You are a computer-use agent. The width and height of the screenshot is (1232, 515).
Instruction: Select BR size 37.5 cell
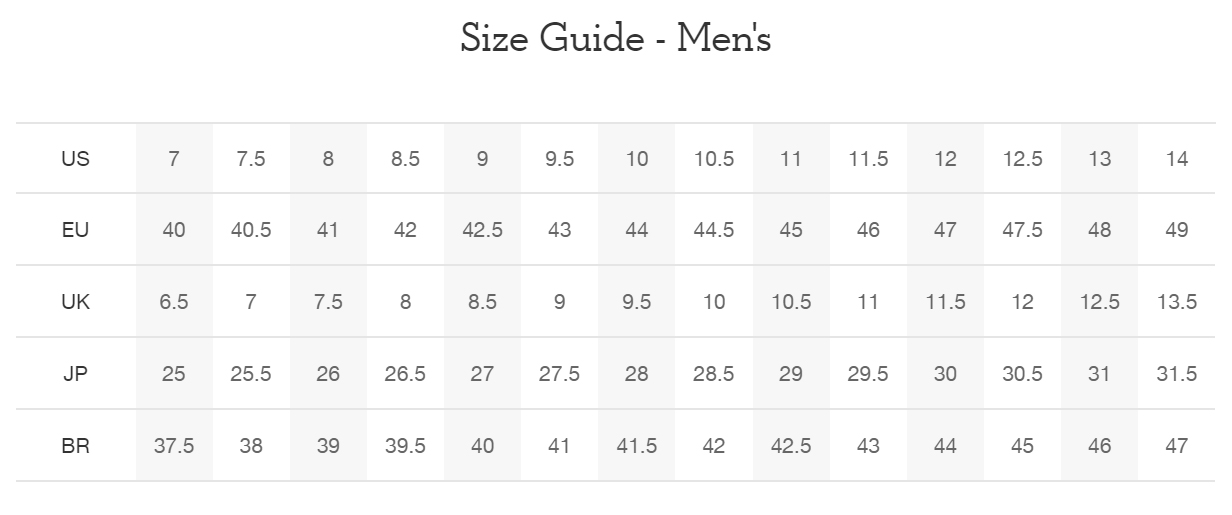coord(174,446)
